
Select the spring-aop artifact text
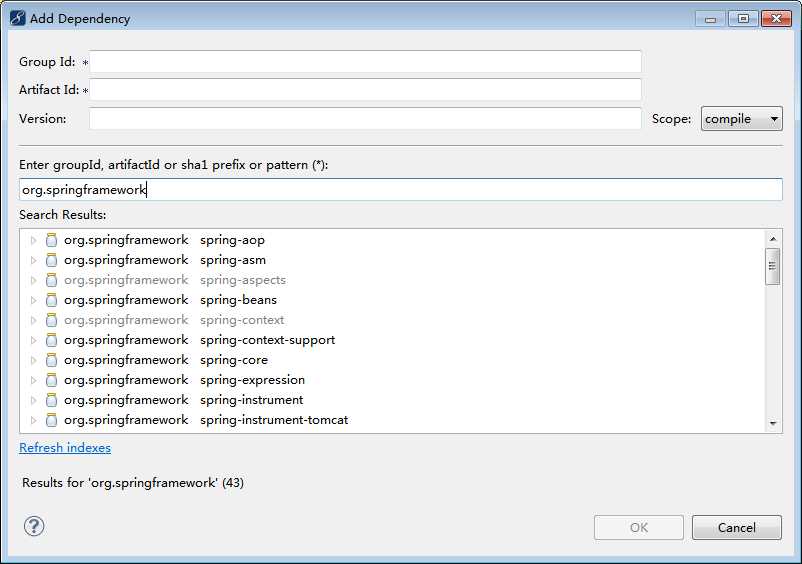click(x=232, y=240)
